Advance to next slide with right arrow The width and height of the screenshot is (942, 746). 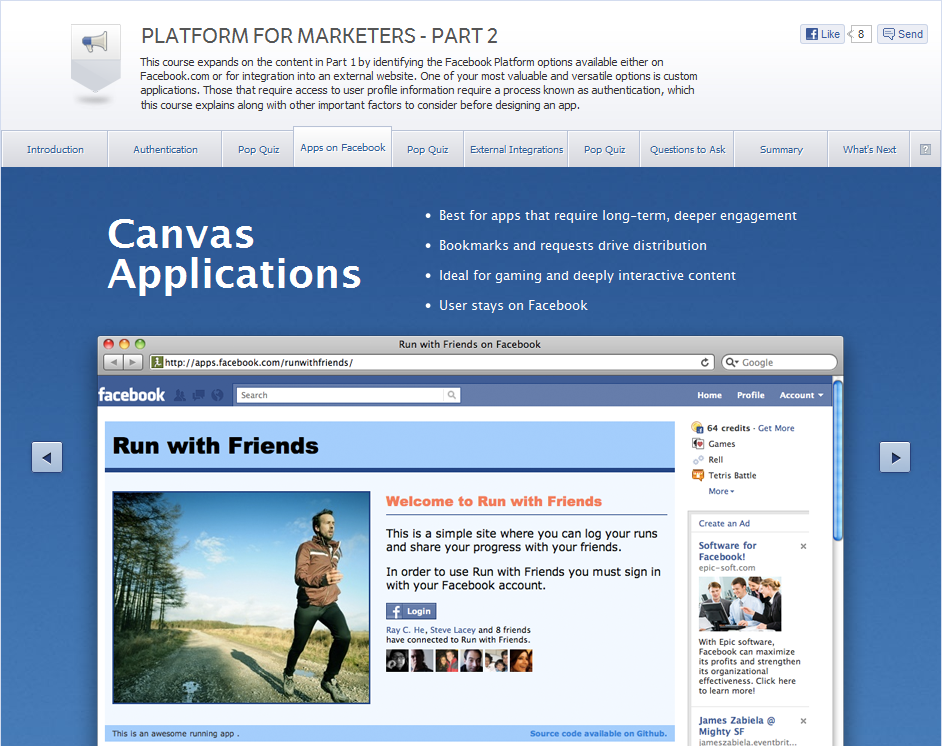pyautogui.click(x=895, y=457)
